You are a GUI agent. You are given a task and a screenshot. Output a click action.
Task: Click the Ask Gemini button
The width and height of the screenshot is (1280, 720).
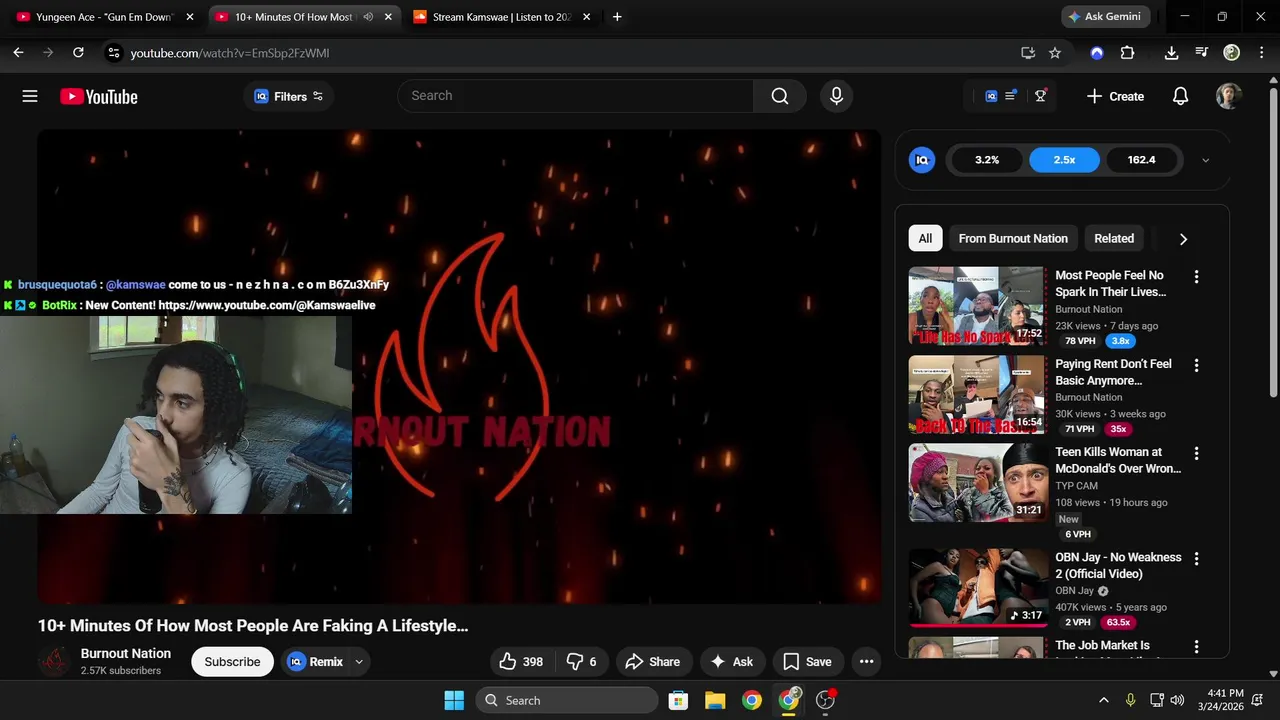pos(1105,17)
